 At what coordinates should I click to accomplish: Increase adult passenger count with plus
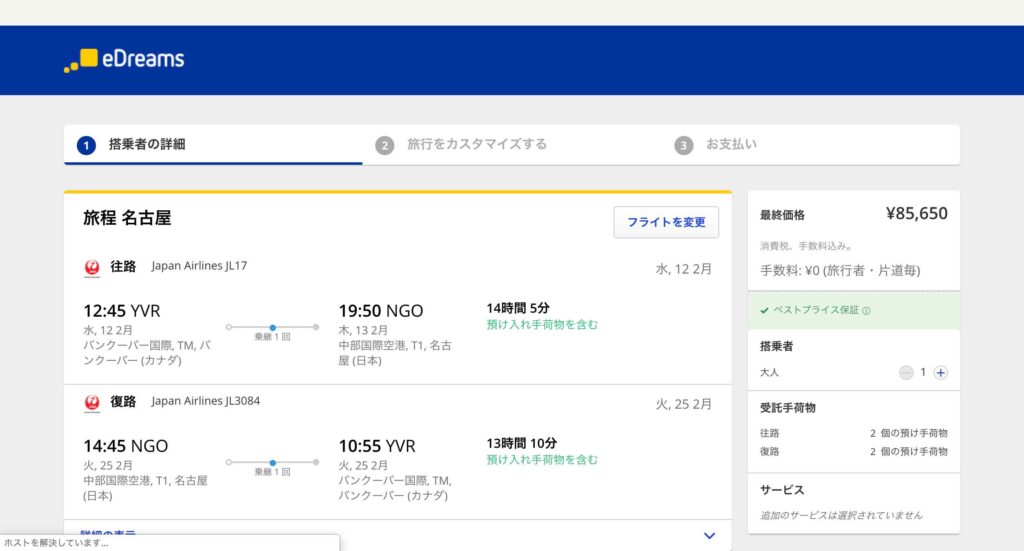click(x=940, y=372)
